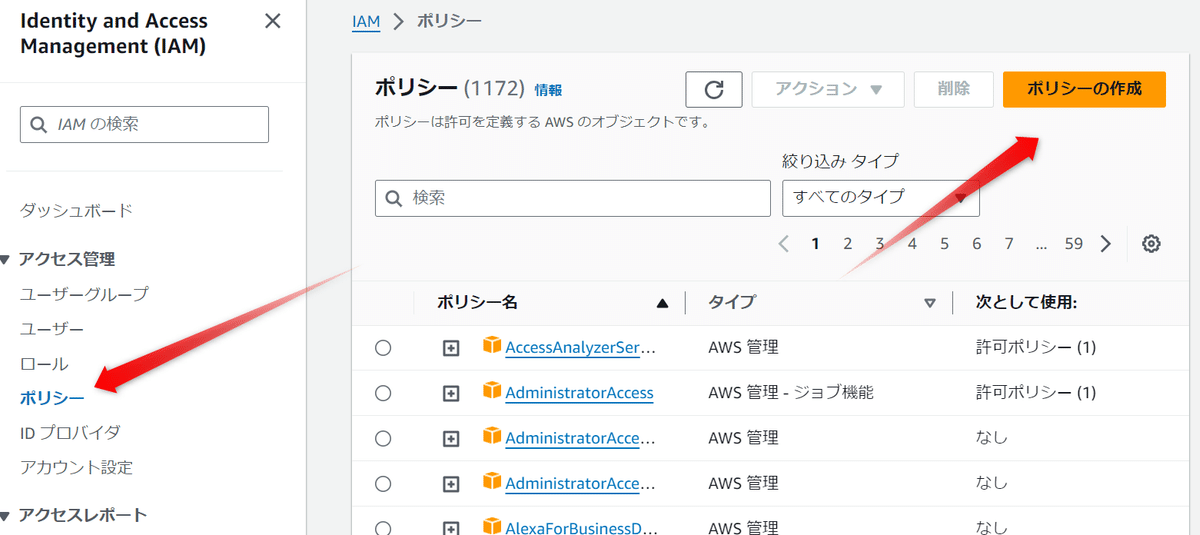Image resolution: width=1200 pixels, height=535 pixels.
Task: Expand the AlexaForBusinessD… policy row
Action: coord(451,528)
